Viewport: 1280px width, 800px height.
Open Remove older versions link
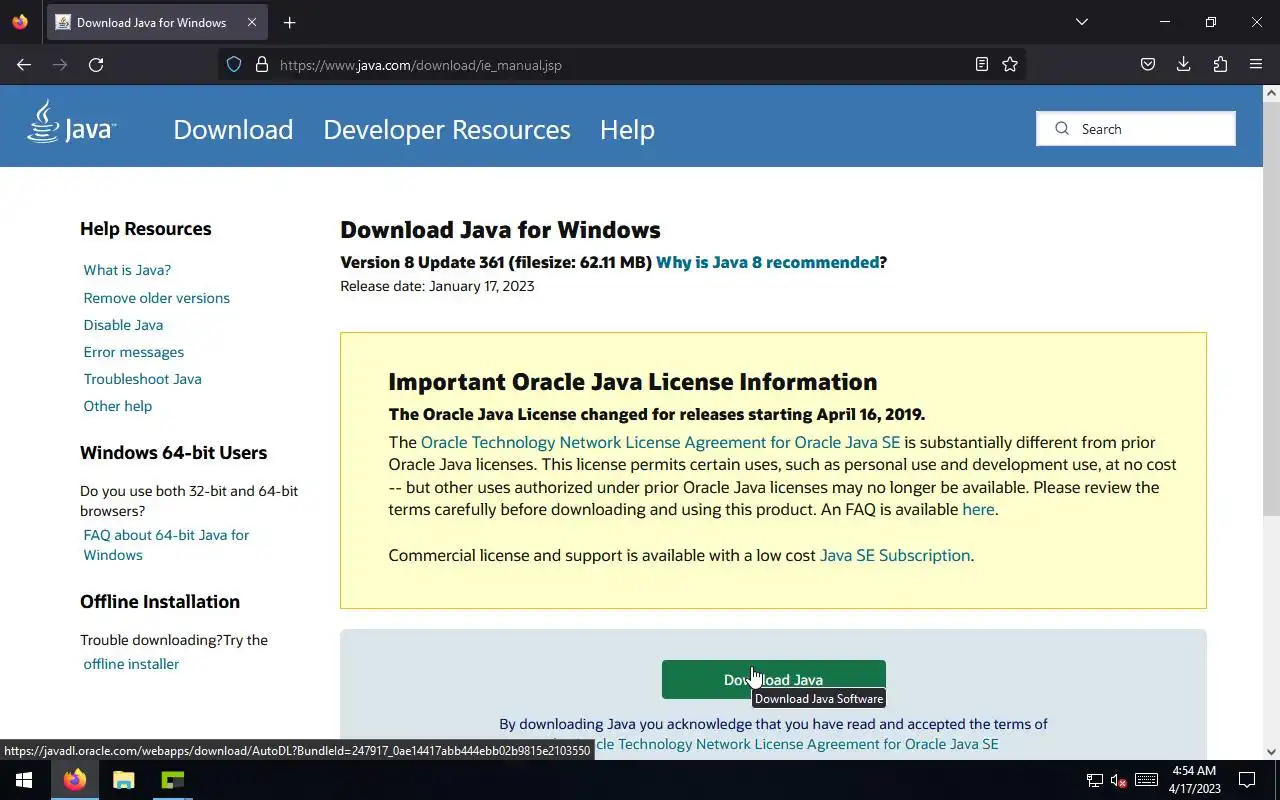tap(157, 298)
